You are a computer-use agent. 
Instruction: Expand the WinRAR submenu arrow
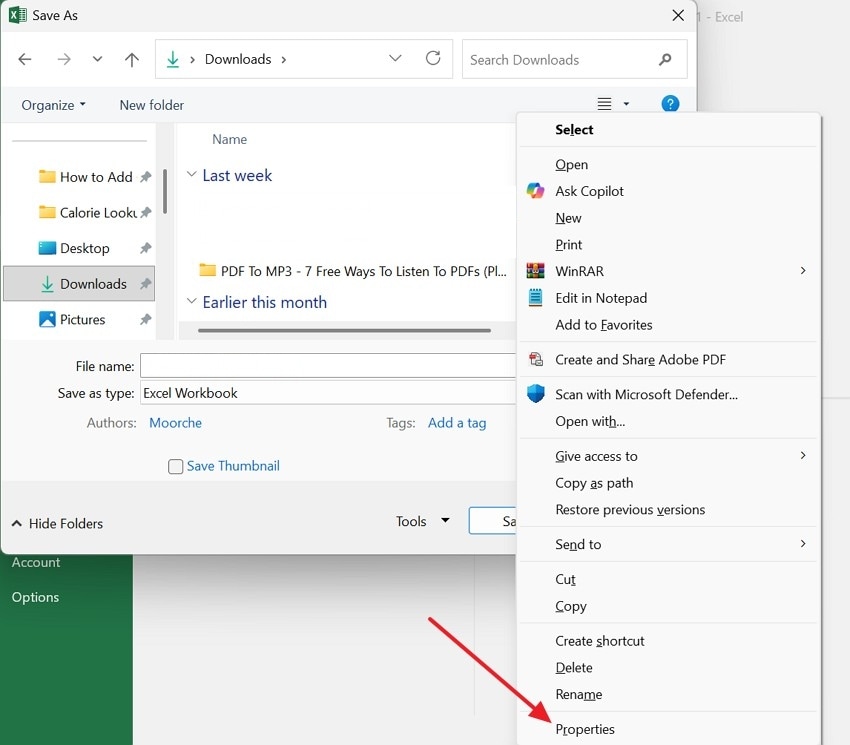pos(803,271)
